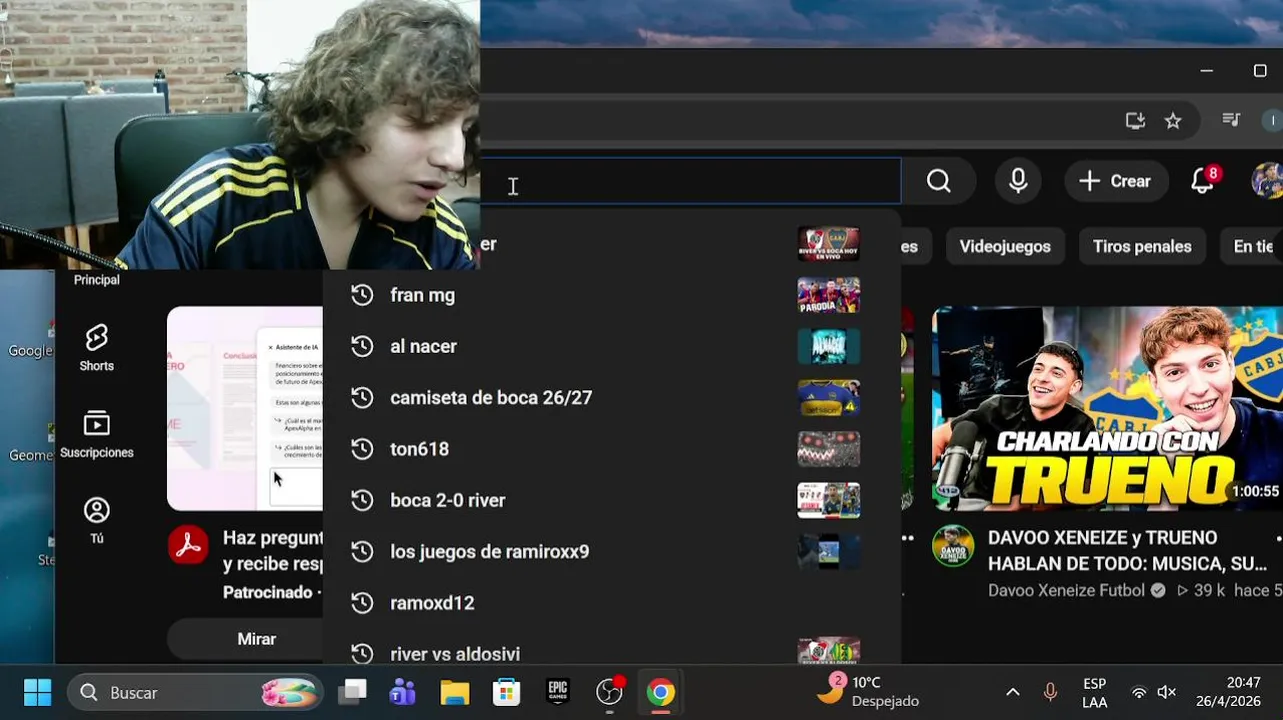The width and height of the screenshot is (1283, 720).
Task: Open File Explorer from taskbar
Action: pyautogui.click(x=455, y=692)
